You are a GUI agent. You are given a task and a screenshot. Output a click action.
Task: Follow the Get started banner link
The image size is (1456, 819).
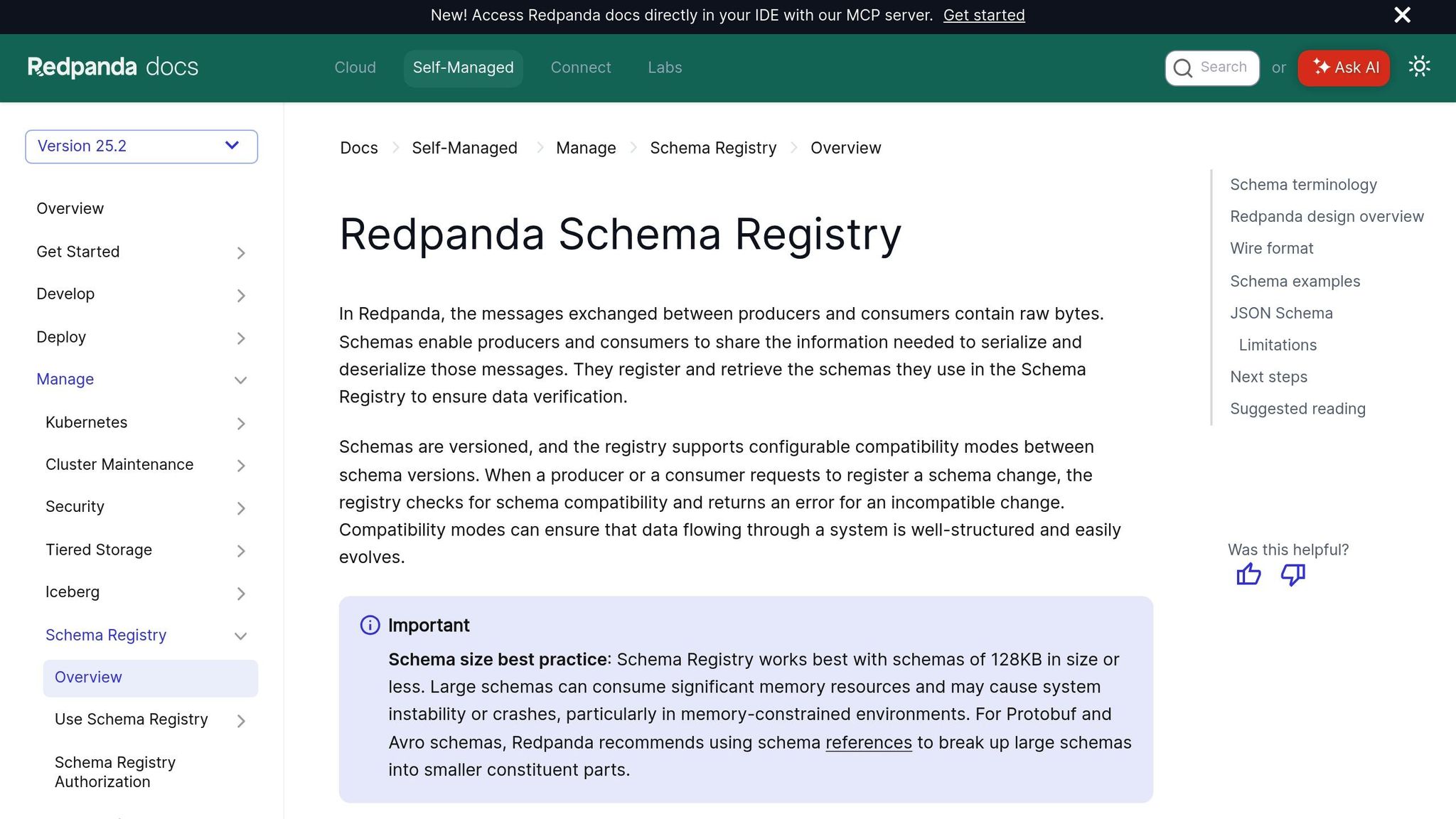(984, 16)
